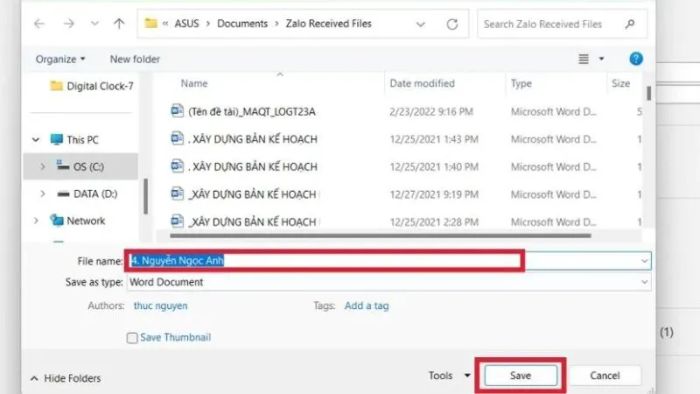The width and height of the screenshot is (700, 394).
Task: Select file (Tên đề tài)_MAQT_LOGT23A
Action: pos(252,112)
